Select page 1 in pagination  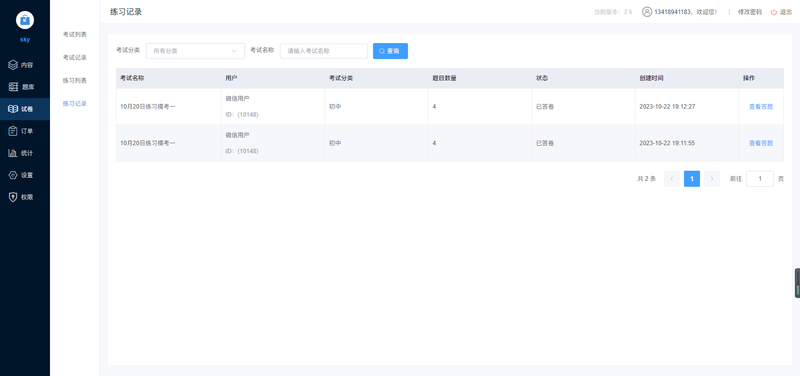coord(692,179)
